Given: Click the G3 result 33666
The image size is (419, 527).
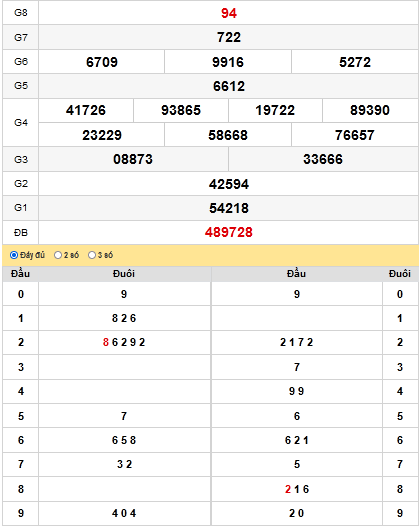Looking at the screenshot, I should 323,159.
